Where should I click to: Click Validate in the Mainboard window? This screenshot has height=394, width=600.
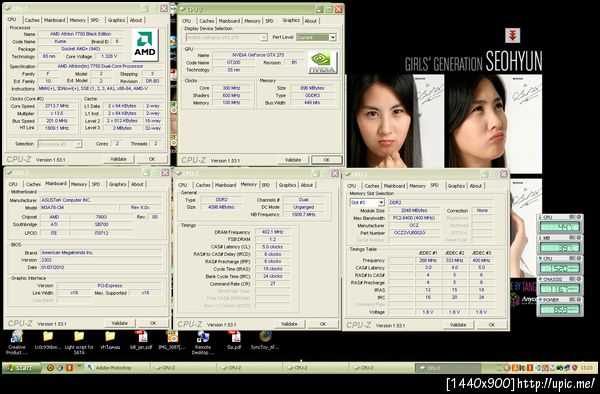(119, 323)
